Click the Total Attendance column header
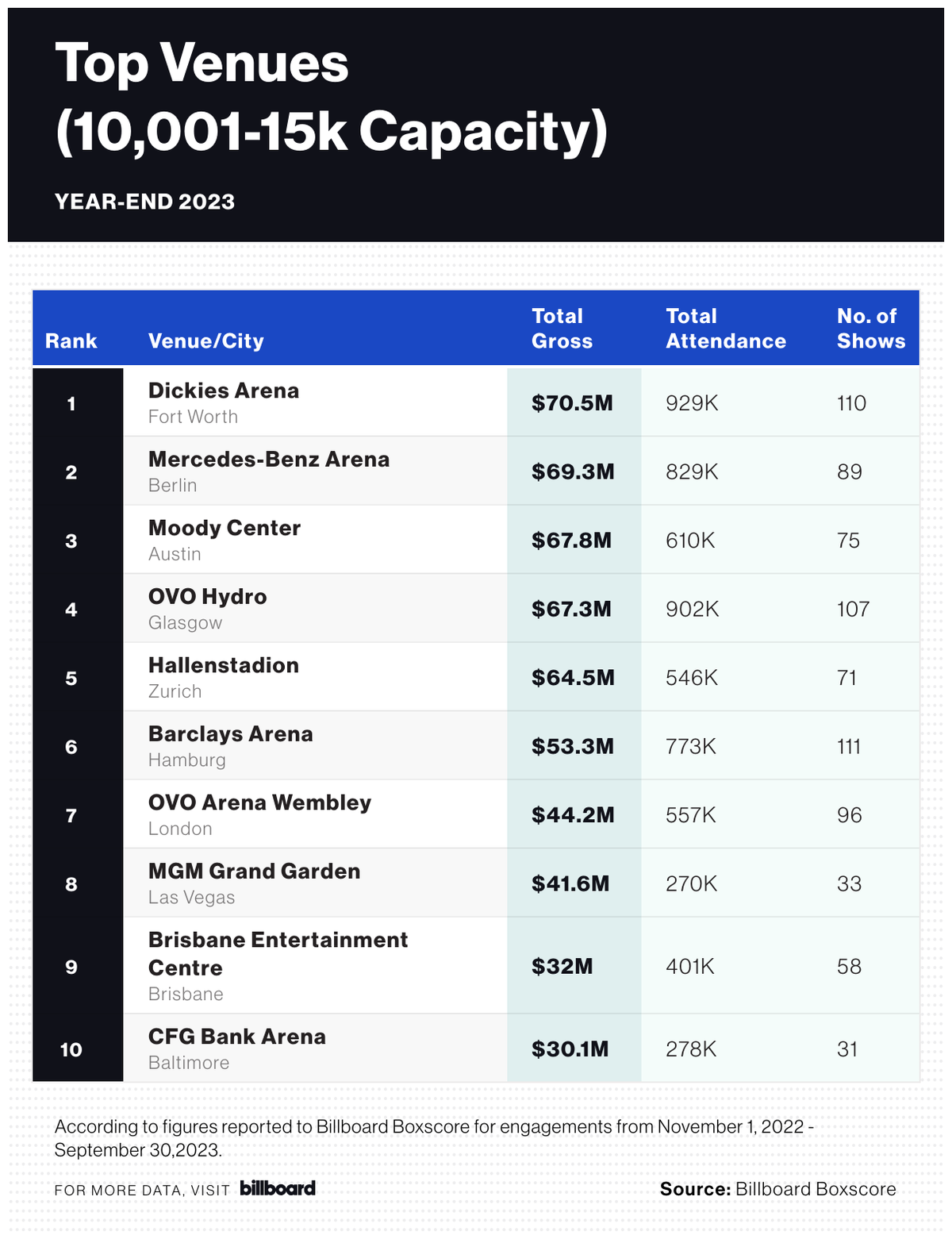Image resolution: width=952 pixels, height=1239 pixels. [x=726, y=329]
